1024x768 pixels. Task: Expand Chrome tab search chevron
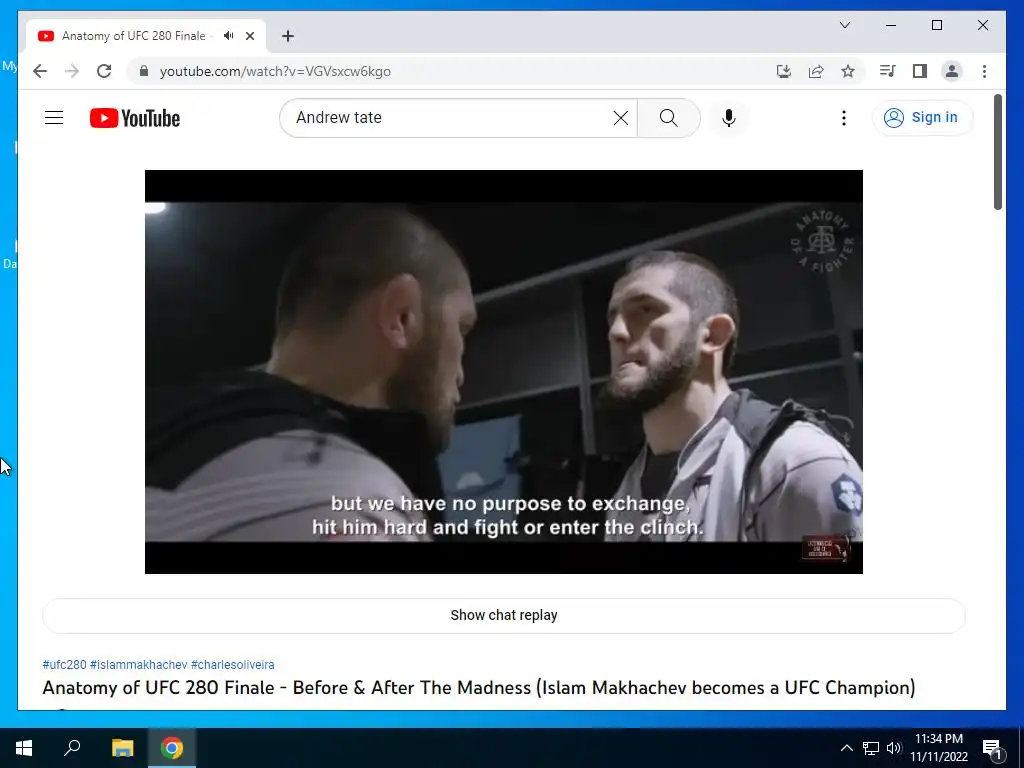click(844, 25)
